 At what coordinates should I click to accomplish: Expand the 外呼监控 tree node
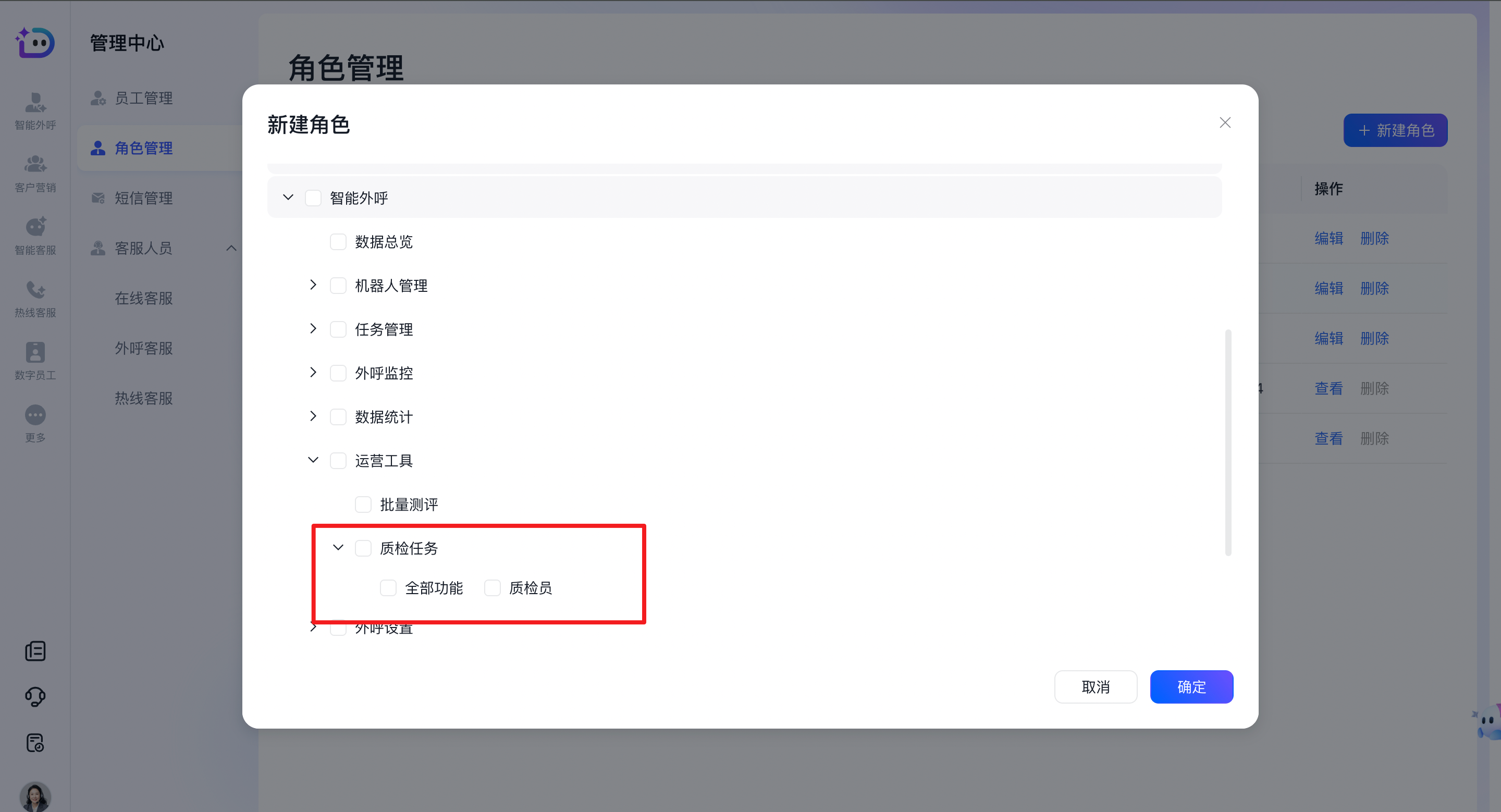coord(313,372)
